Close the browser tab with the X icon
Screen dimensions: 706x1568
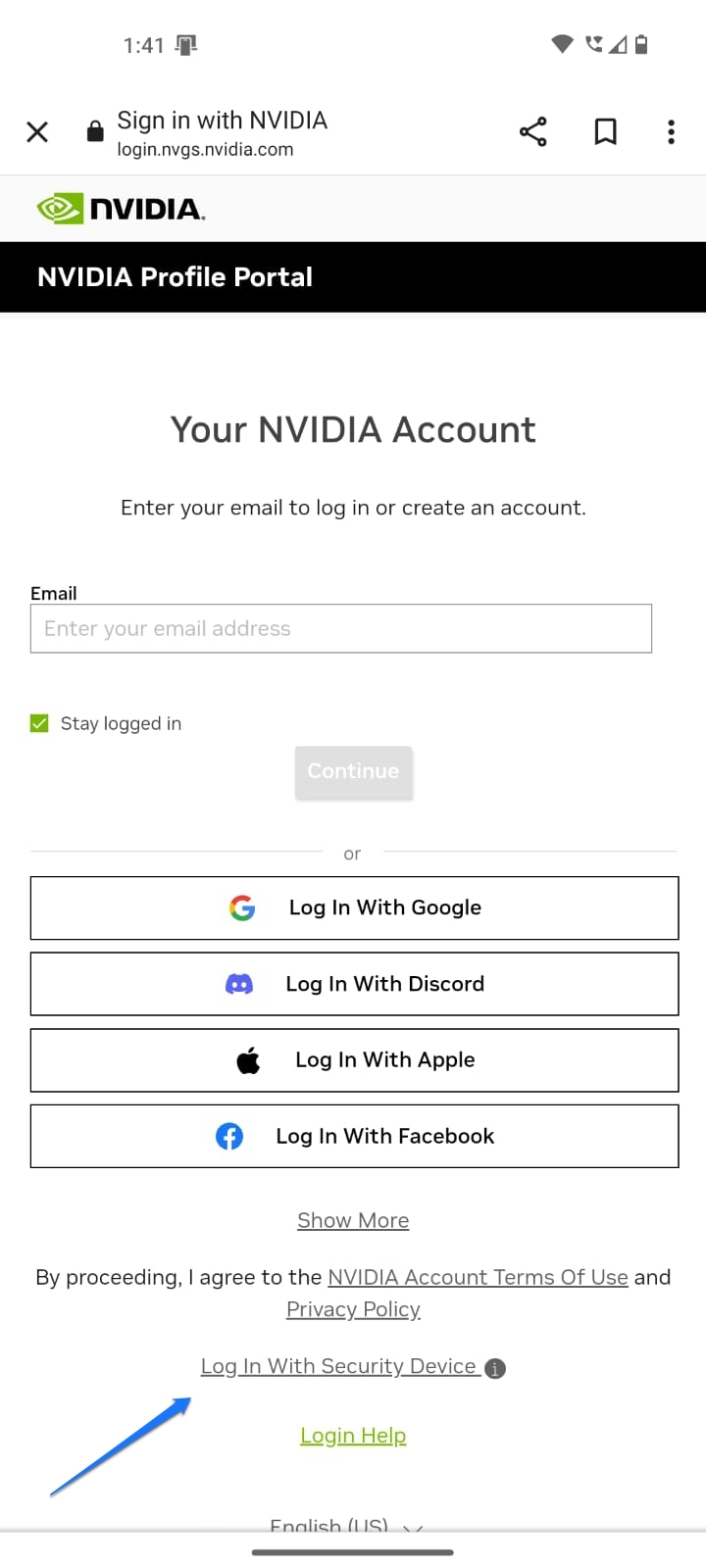[x=37, y=131]
